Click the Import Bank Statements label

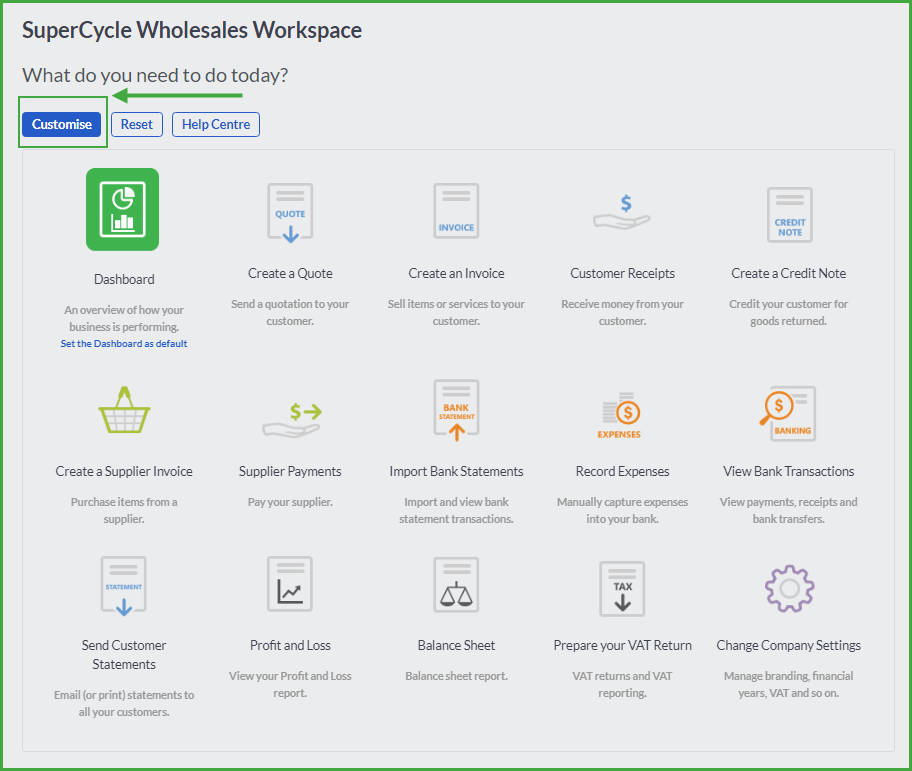457,472
